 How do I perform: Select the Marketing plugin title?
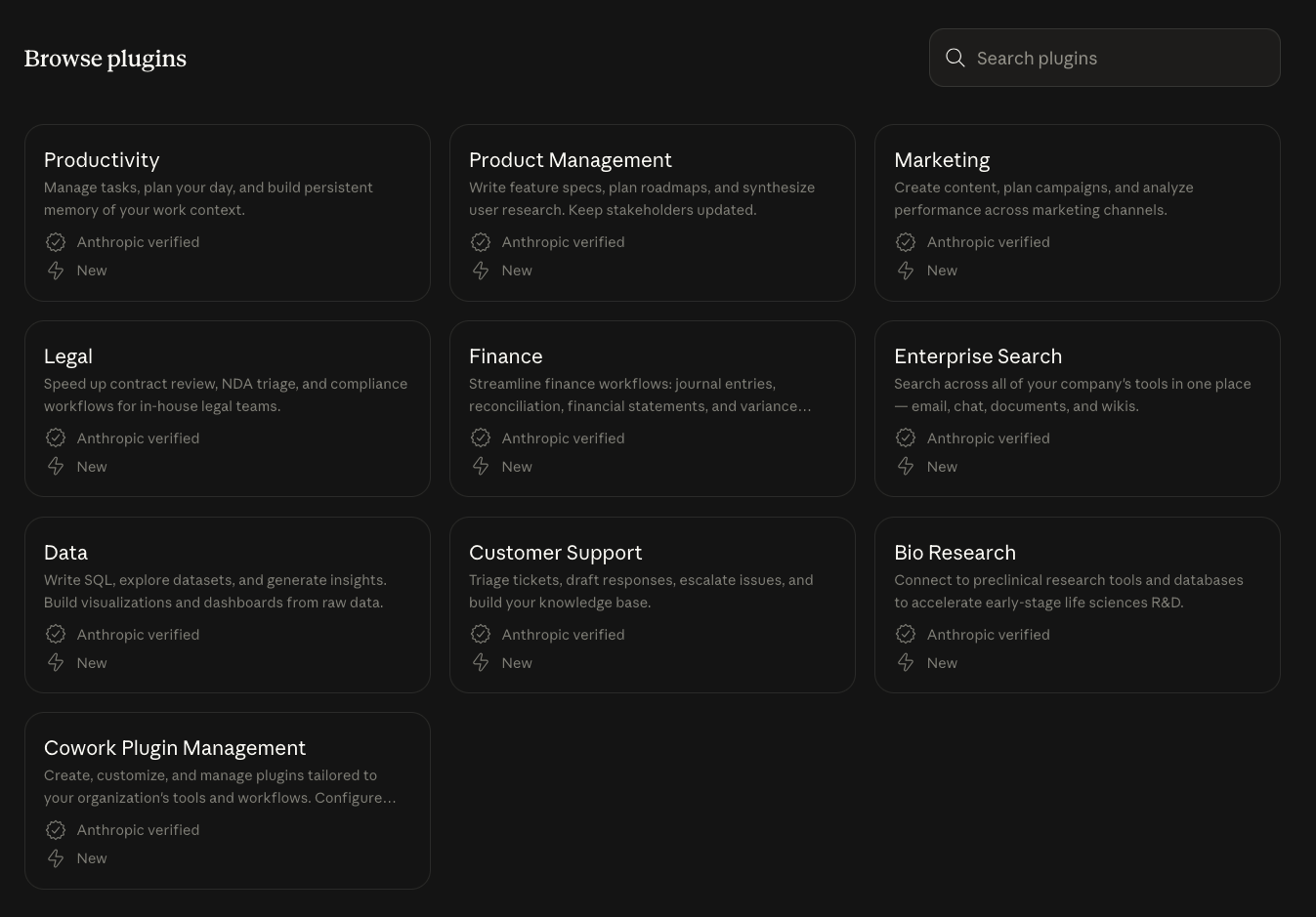click(x=942, y=160)
